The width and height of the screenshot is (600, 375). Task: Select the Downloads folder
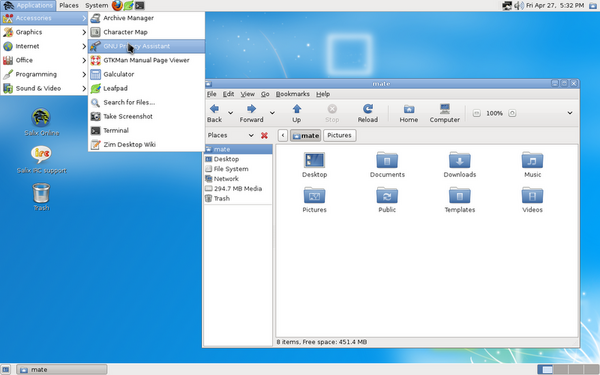point(460,165)
